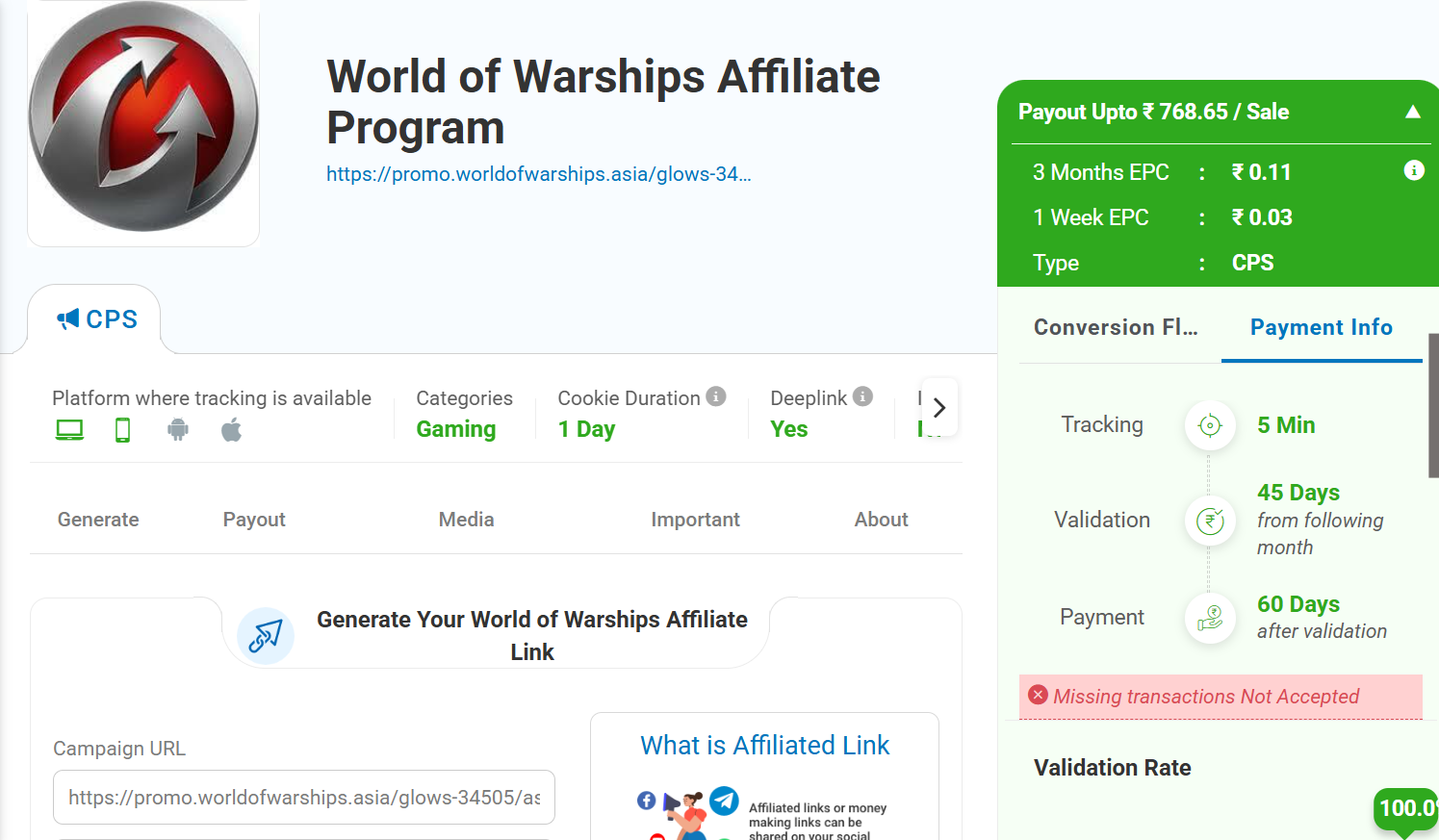Click the megaphone icon in CPS tab
The height and width of the screenshot is (840, 1439).
point(67,319)
